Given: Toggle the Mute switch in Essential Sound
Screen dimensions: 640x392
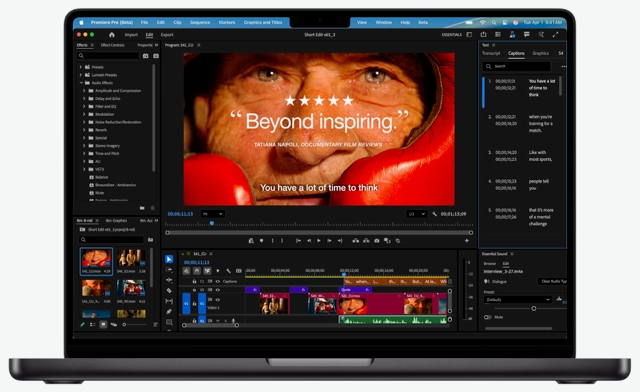Looking at the screenshot, I should (487, 317).
